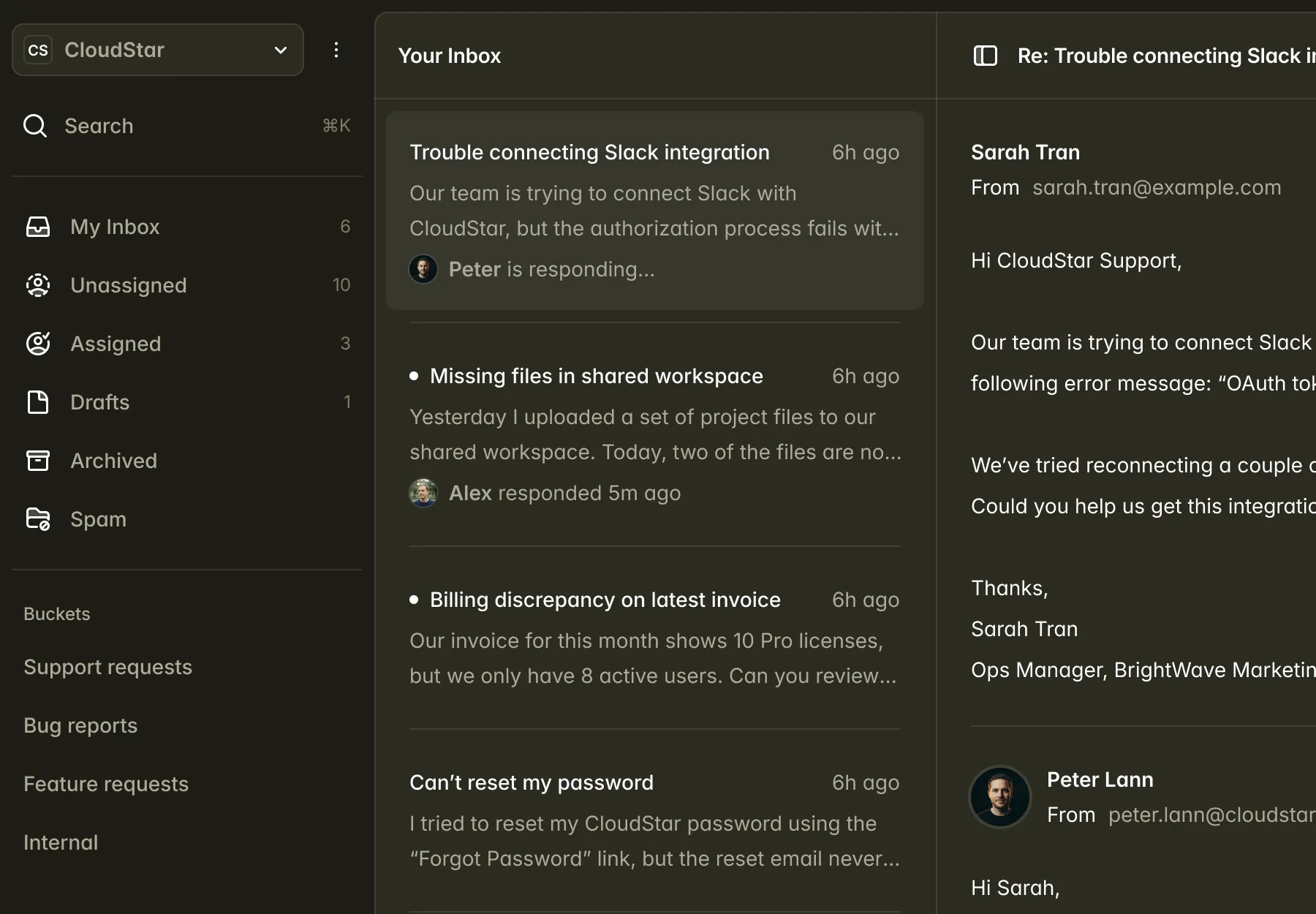The width and height of the screenshot is (1316, 914).
Task: Open the Search with the magnifier icon
Action: (34, 126)
